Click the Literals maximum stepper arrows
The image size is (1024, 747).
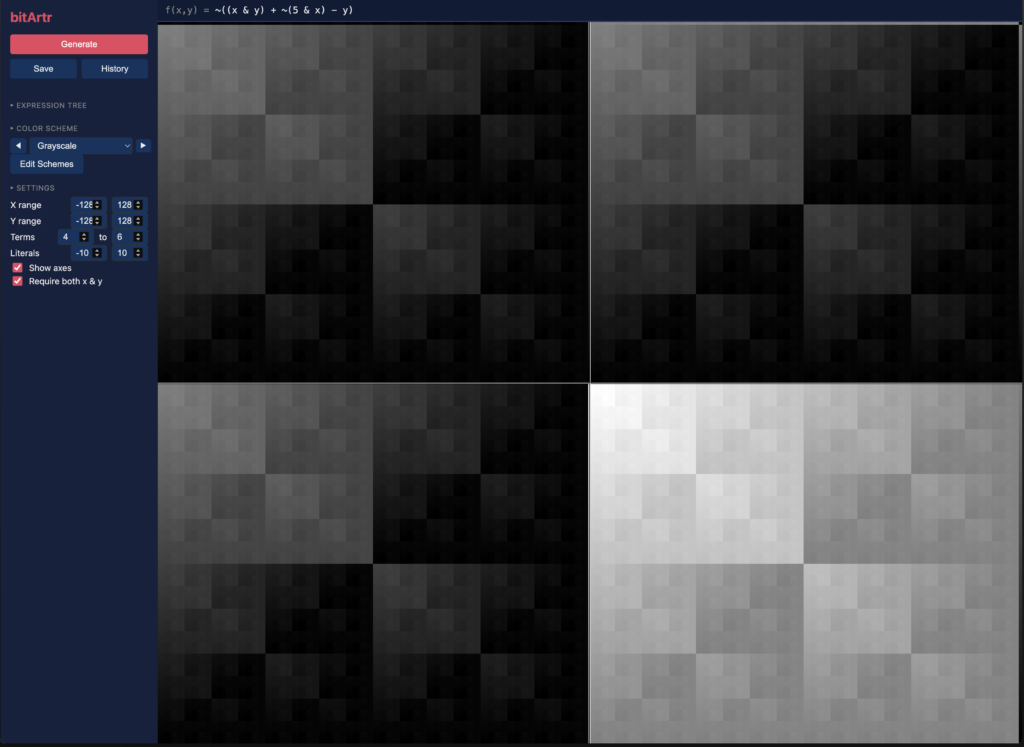138,253
